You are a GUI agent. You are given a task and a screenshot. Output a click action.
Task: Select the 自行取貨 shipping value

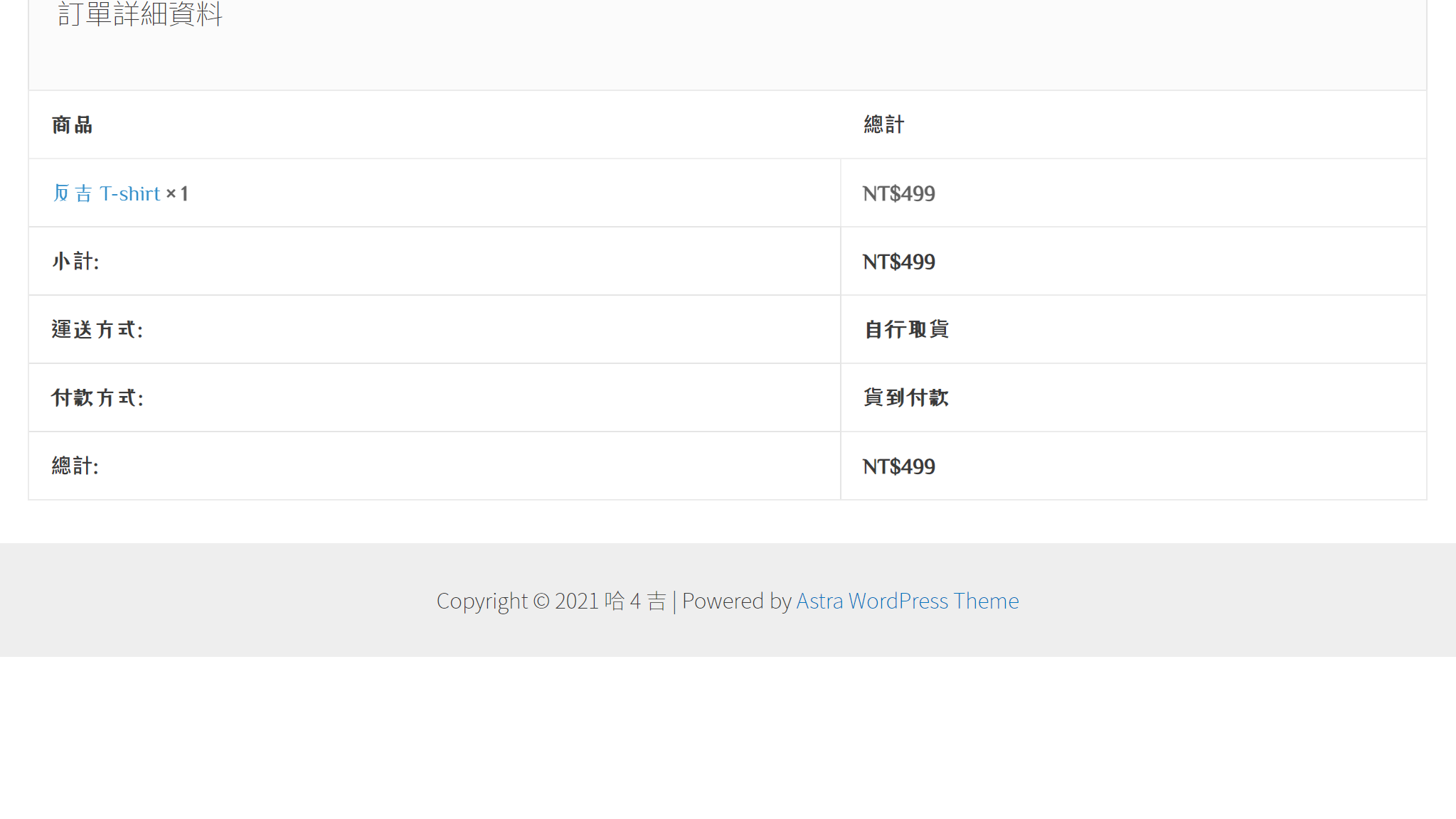[906, 330]
